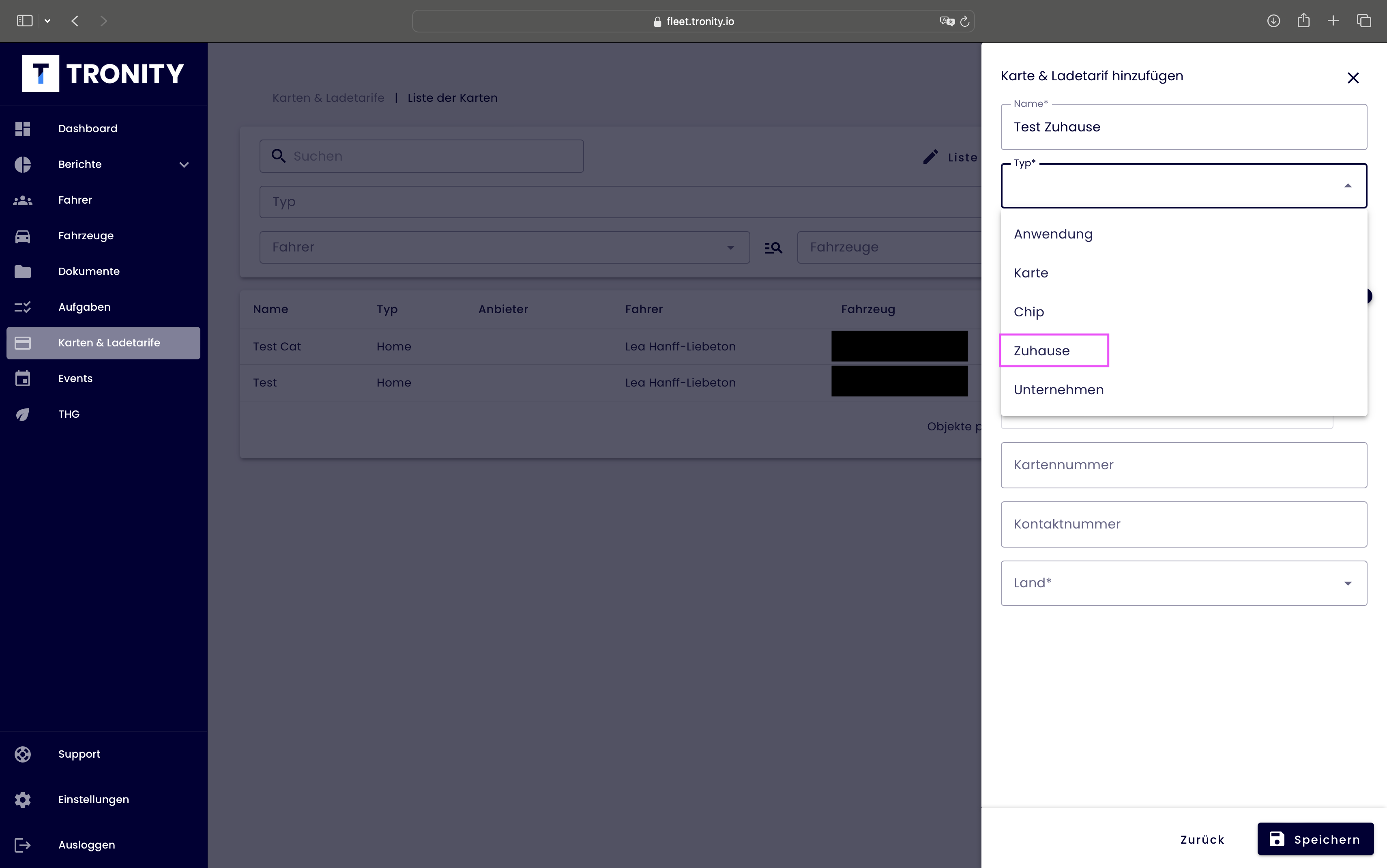The width and height of the screenshot is (1387, 868).
Task: Open Fahrzeuge via car icon
Action: tap(22, 236)
